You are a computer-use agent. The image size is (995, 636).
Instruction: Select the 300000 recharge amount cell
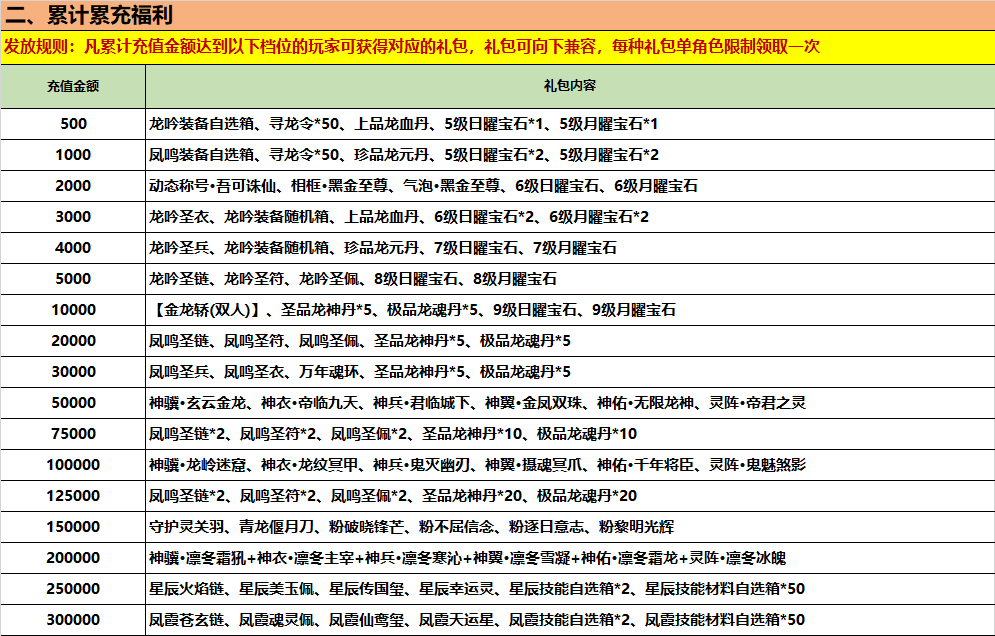point(73,620)
